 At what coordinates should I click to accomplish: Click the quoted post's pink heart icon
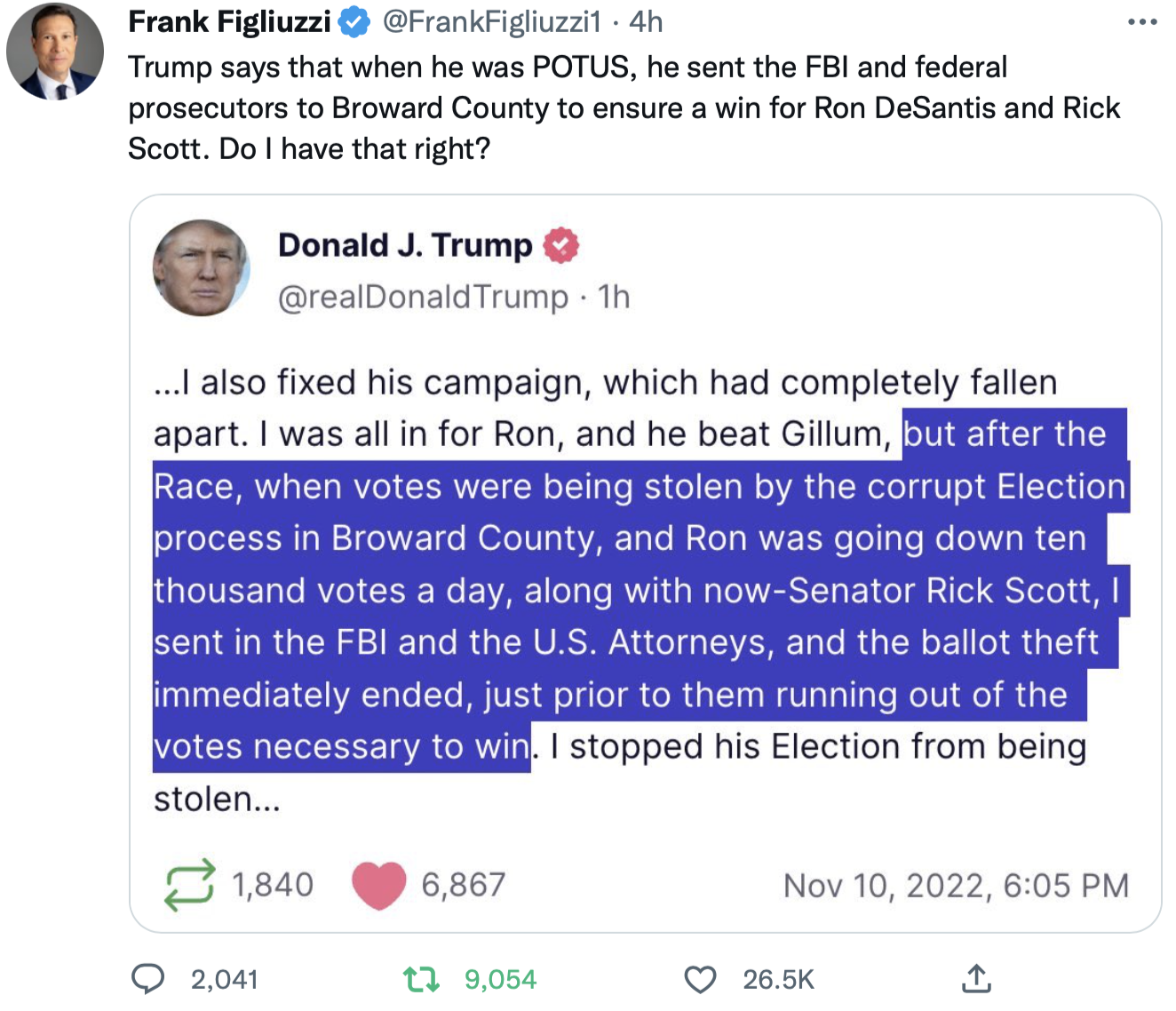(x=379, y=885)
